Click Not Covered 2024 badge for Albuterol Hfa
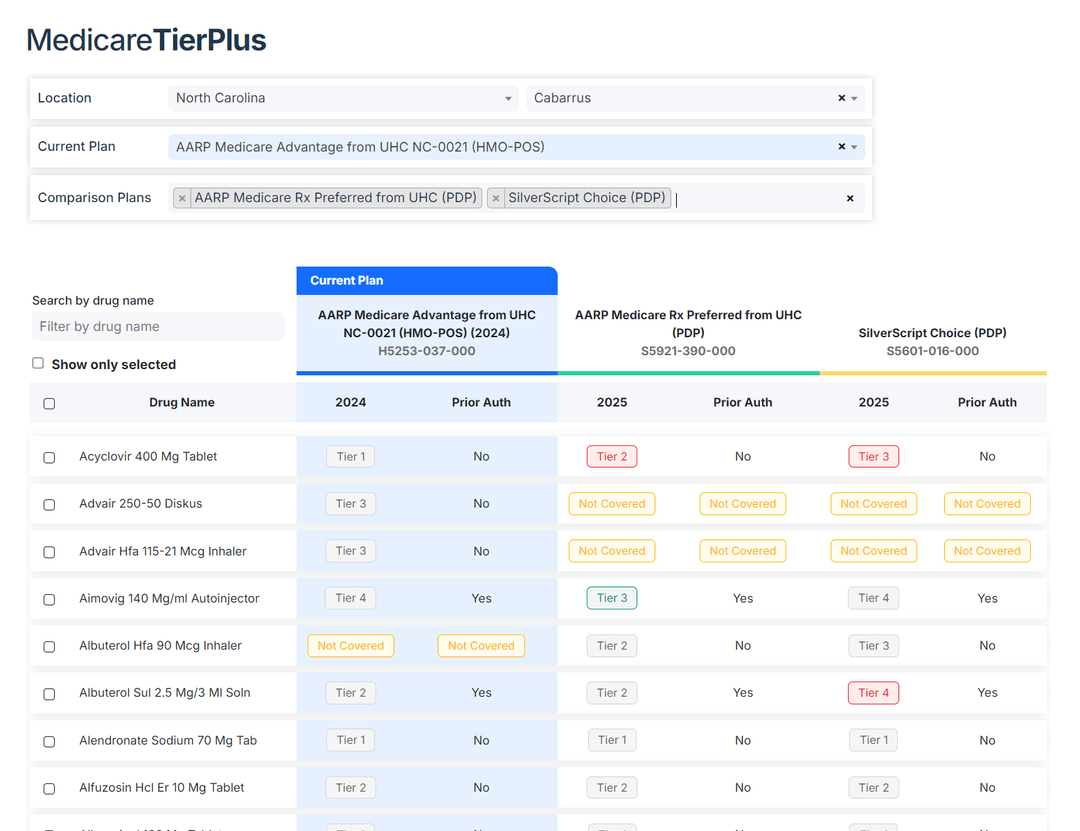 351,646
